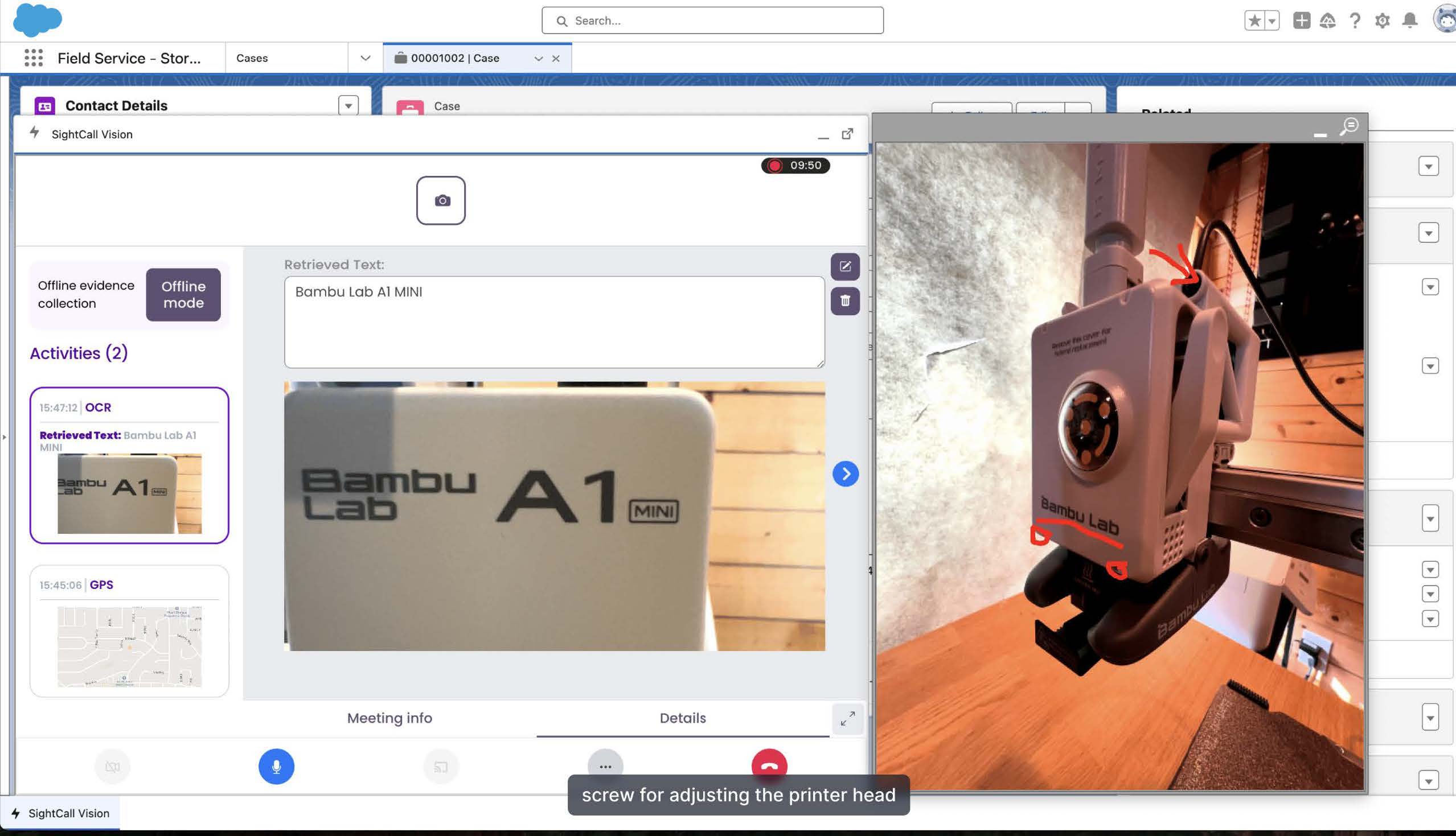Click the video window zoom magnifier icon

pyautogui.click(x=1348, y=126)
